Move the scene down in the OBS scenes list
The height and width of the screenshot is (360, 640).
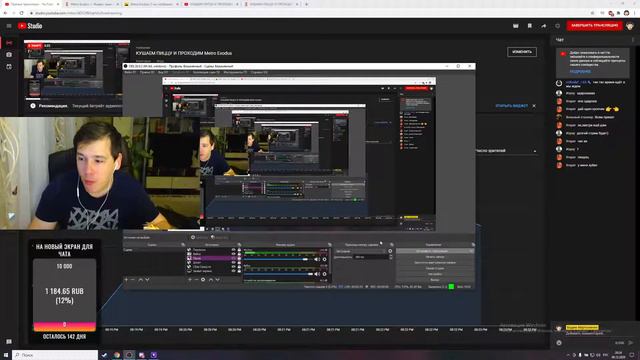[x=147, y=280]
